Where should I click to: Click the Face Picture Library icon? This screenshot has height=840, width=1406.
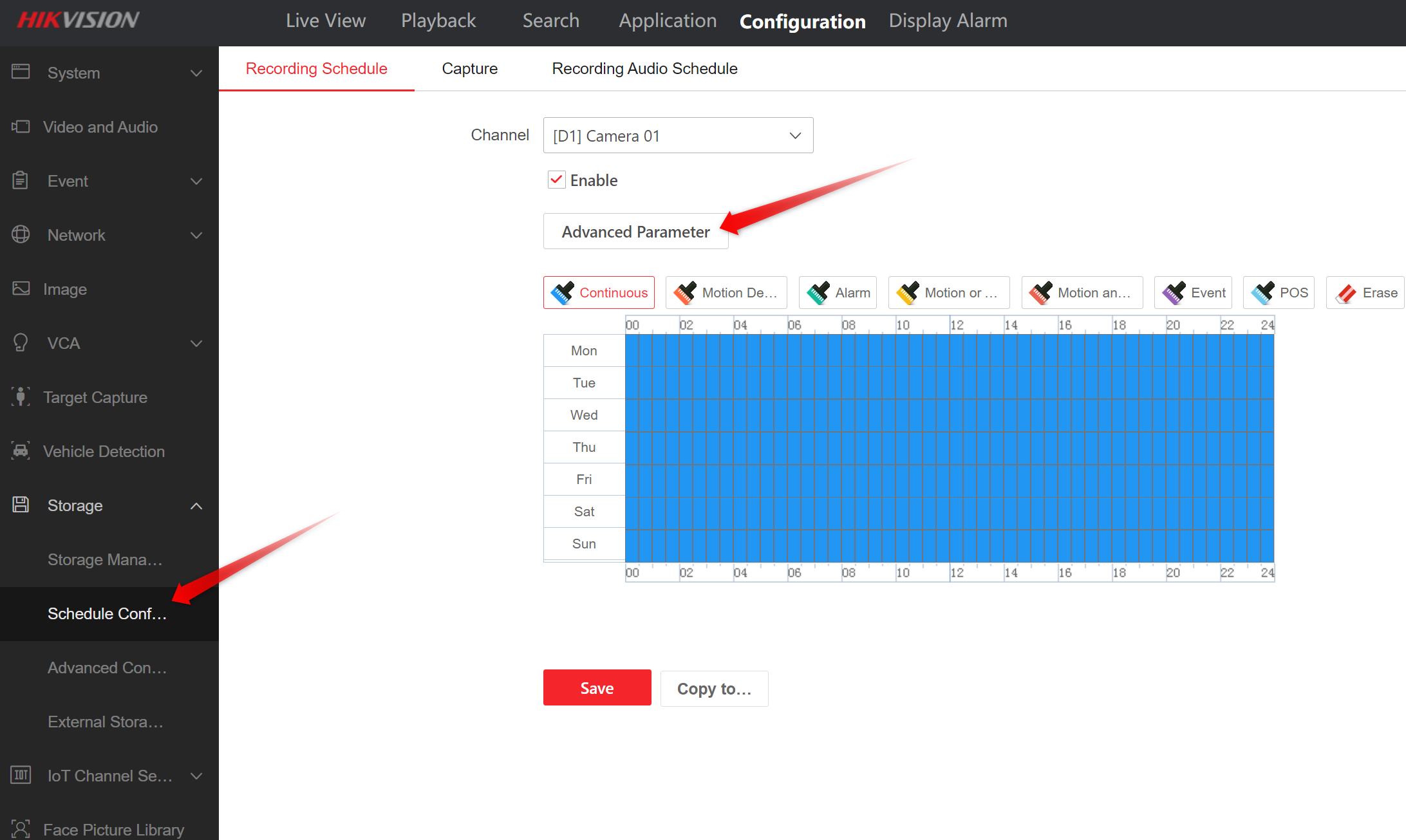click(x=21, y=829)
